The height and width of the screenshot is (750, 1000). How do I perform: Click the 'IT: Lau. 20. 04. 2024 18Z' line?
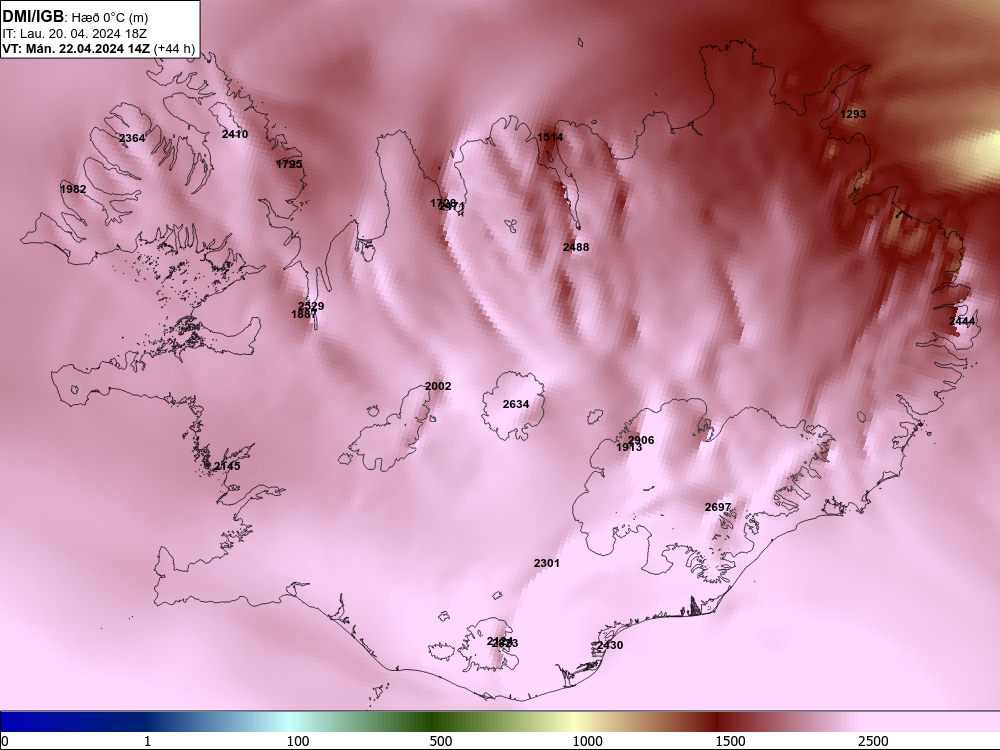[75, 34]
